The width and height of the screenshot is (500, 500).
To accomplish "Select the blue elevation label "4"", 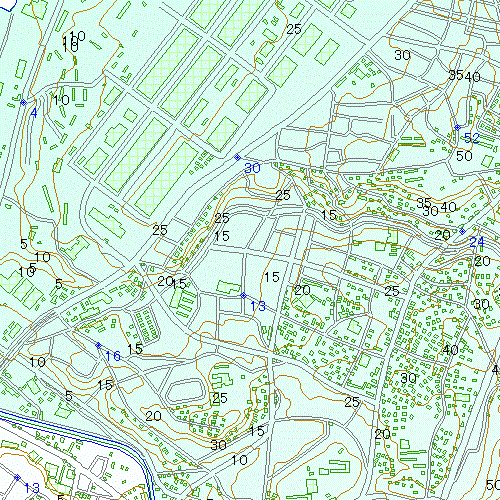I will tap(34, 113).
